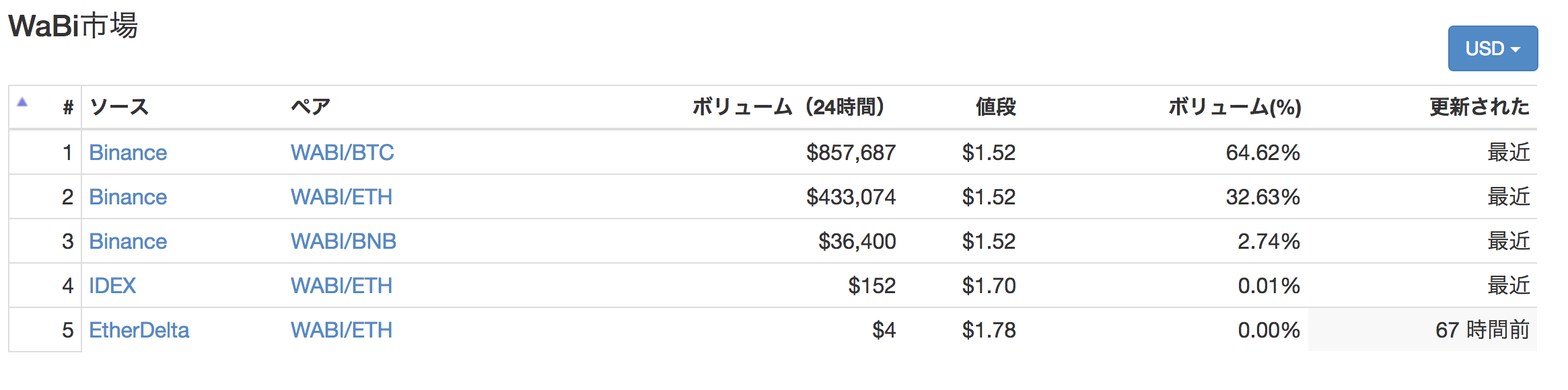Sort table by ソース column header

tap(119, 107)
